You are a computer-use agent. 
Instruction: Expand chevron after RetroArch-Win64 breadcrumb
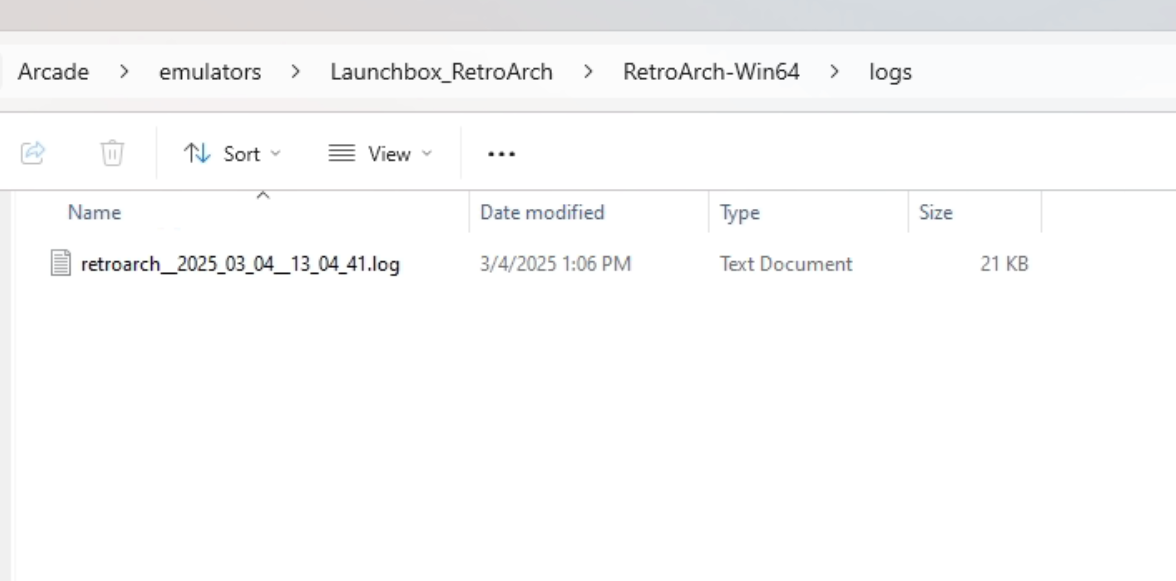click(x=834, y=72)
